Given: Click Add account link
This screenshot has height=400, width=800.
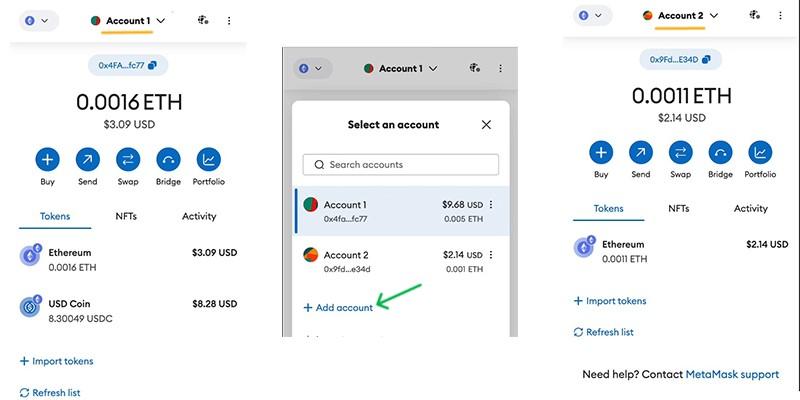Looking at the screenshot, I should tap(338, 308).
